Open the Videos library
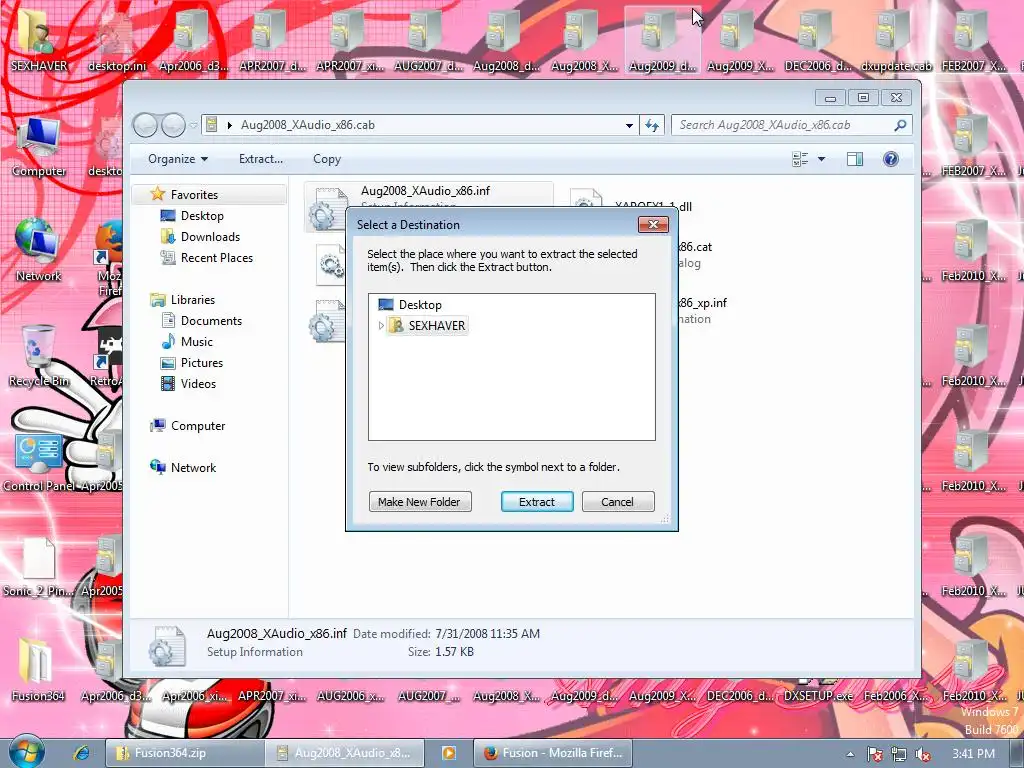The height and width of the screenshot is (768, 1024). (x=198, y=383)
